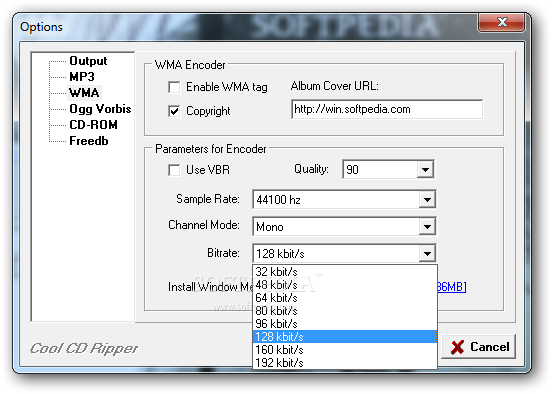Pick 80 kbit/s from list
The image size is (552, 394).
coord(345,311)
